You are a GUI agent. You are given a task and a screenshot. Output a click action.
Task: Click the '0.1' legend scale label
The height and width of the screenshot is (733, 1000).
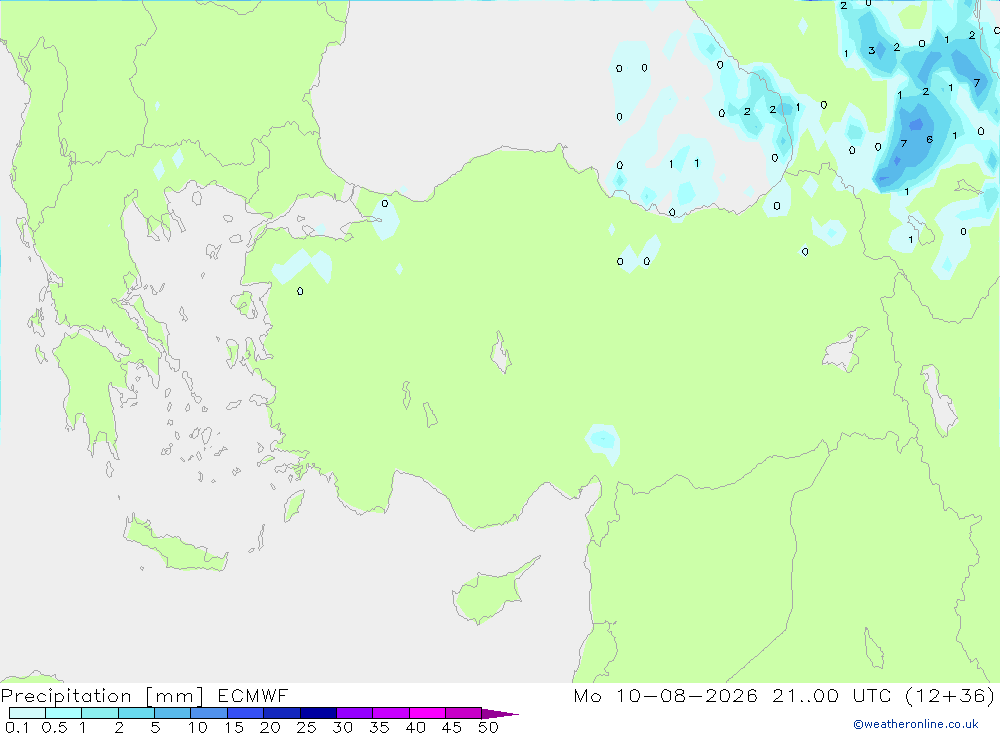(16, 727)
